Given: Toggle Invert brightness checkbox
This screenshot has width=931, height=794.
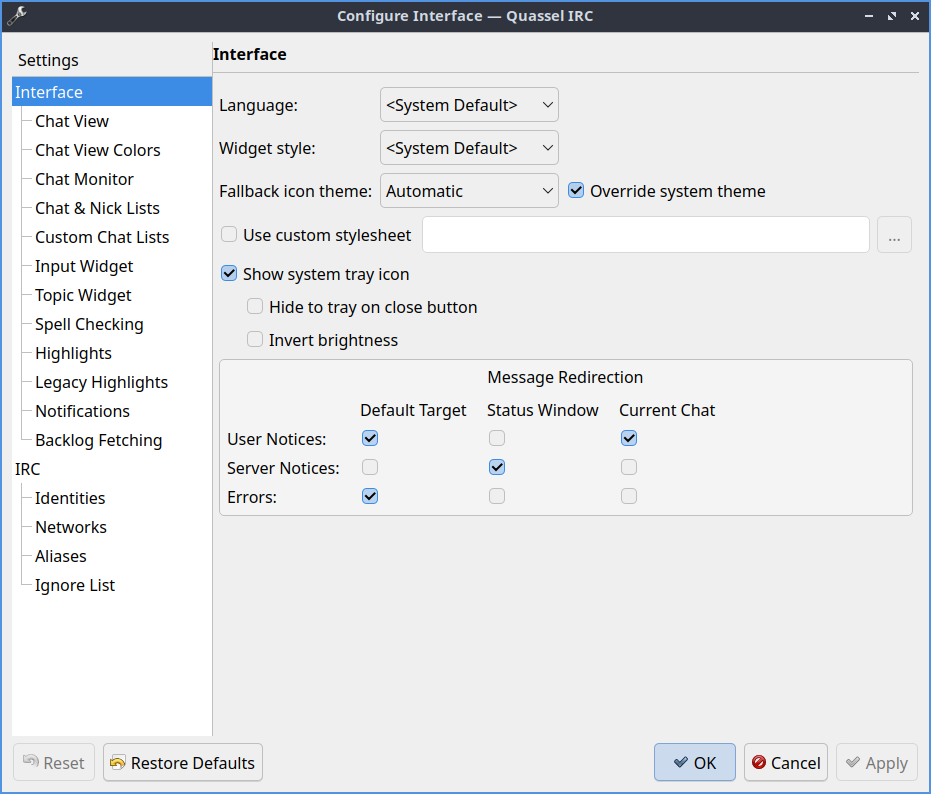Looking at the screenshot, I should click(255, 340).
